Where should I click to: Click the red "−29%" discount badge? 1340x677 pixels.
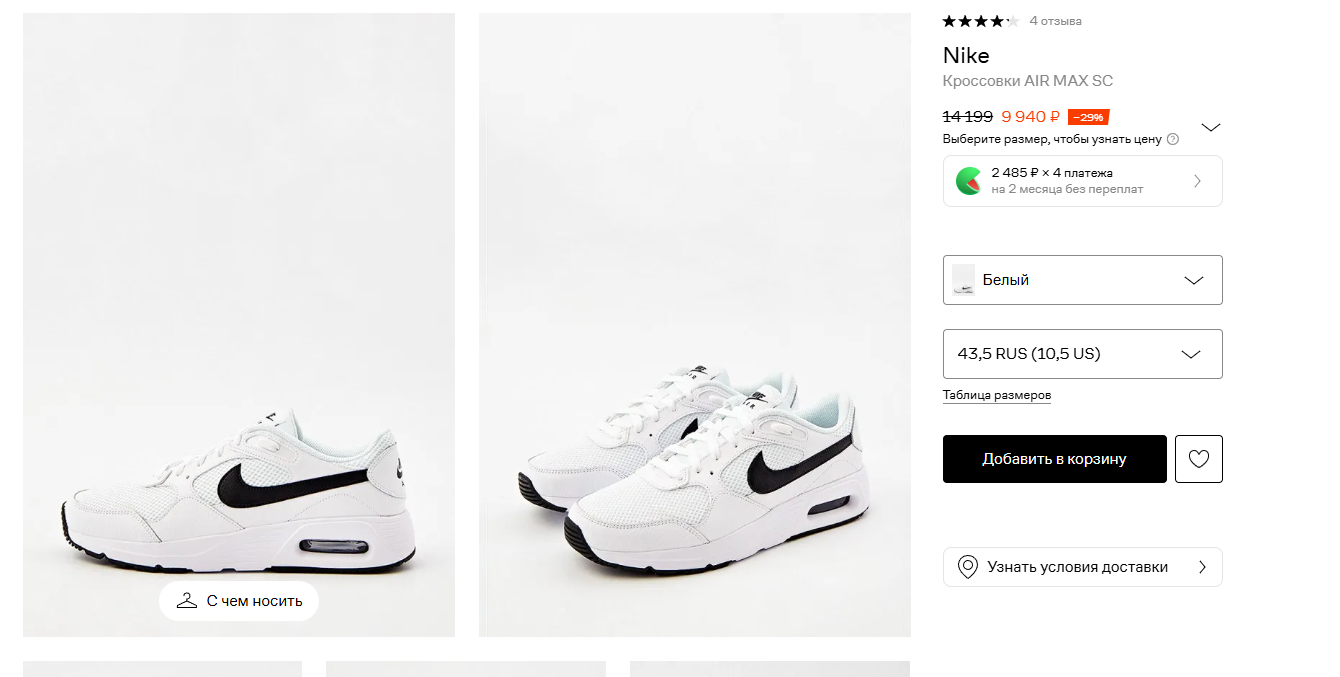tap(1088, 117)
